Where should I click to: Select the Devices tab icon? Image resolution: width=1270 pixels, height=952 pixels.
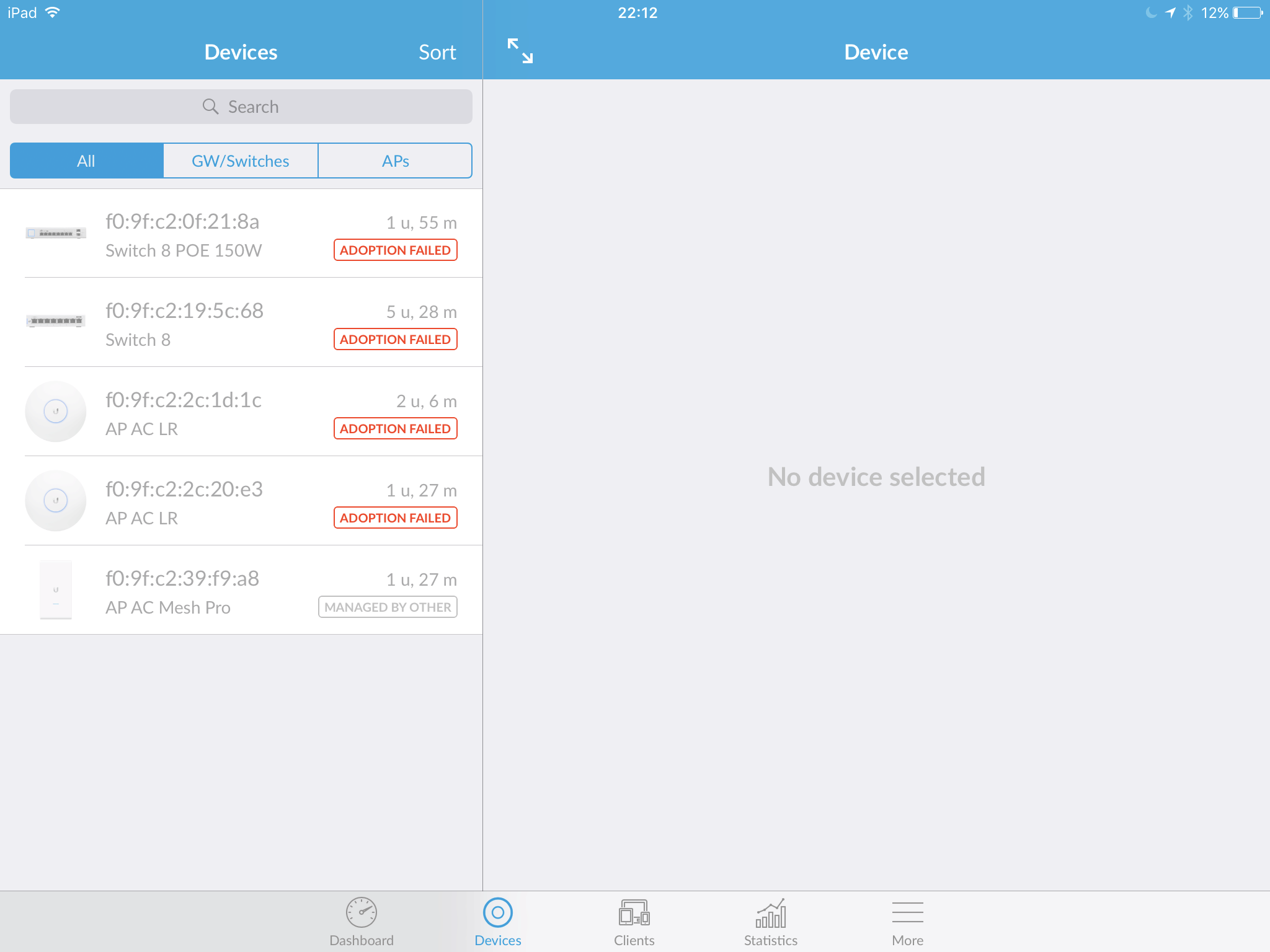pos(497,912)
